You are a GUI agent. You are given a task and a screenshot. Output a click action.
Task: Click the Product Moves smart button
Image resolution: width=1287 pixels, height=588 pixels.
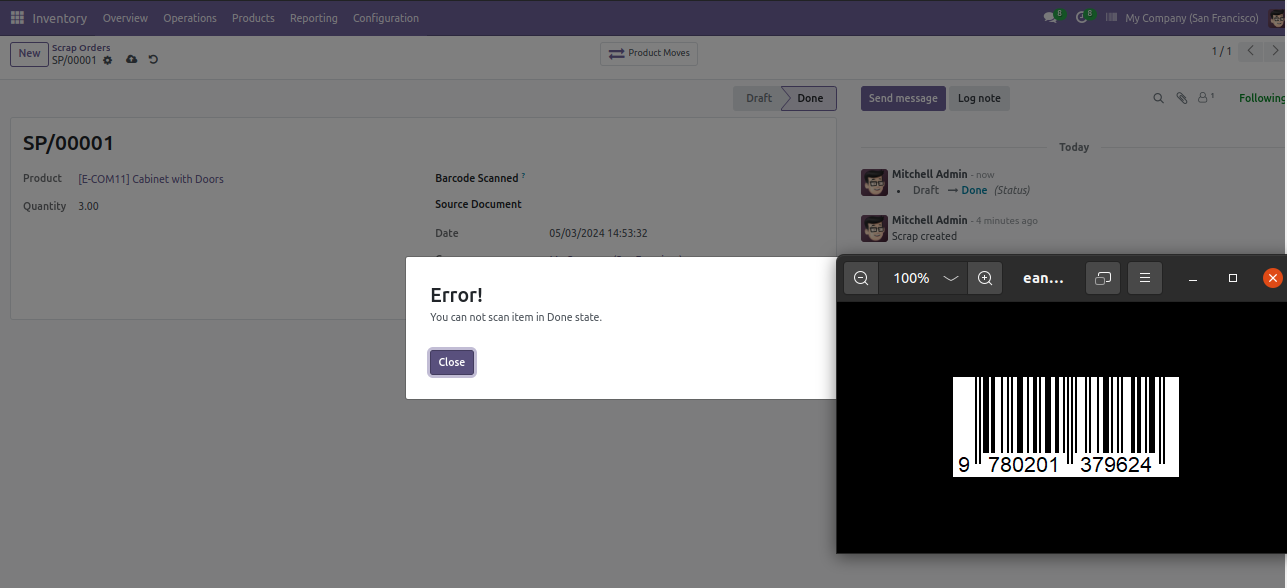pyautogui.click(x=649, y=53)
